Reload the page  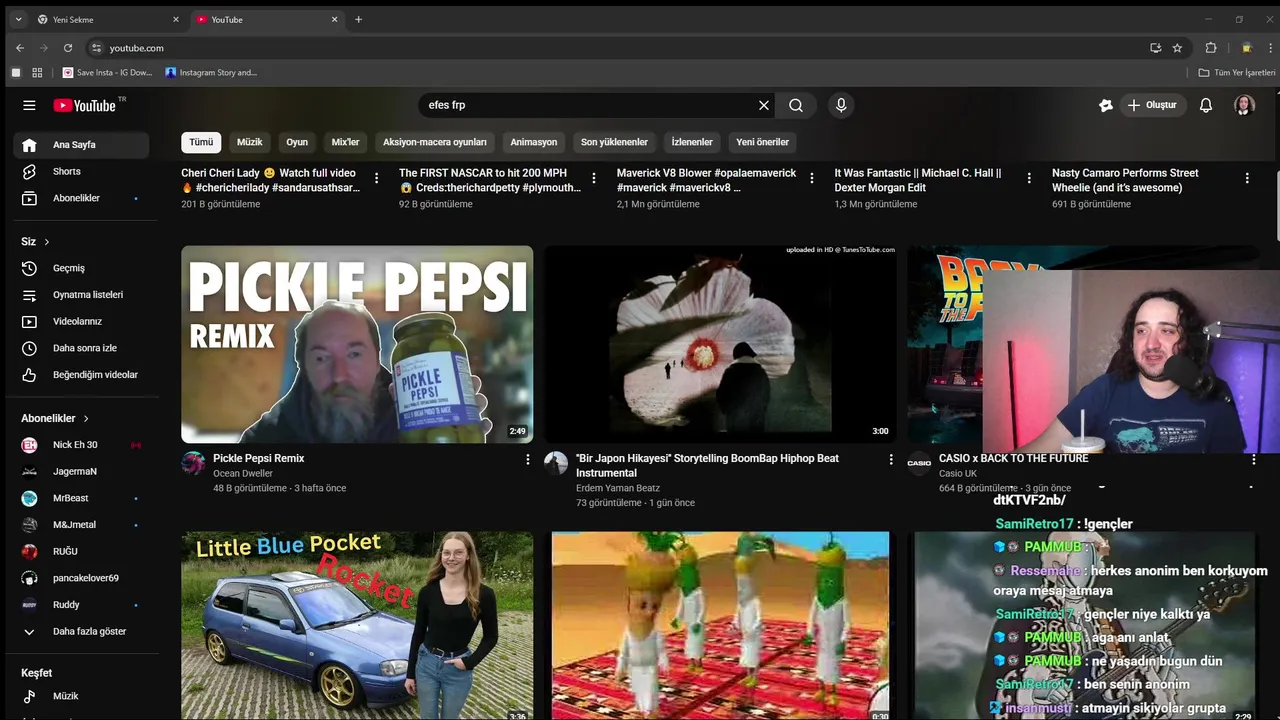point(68,48)
